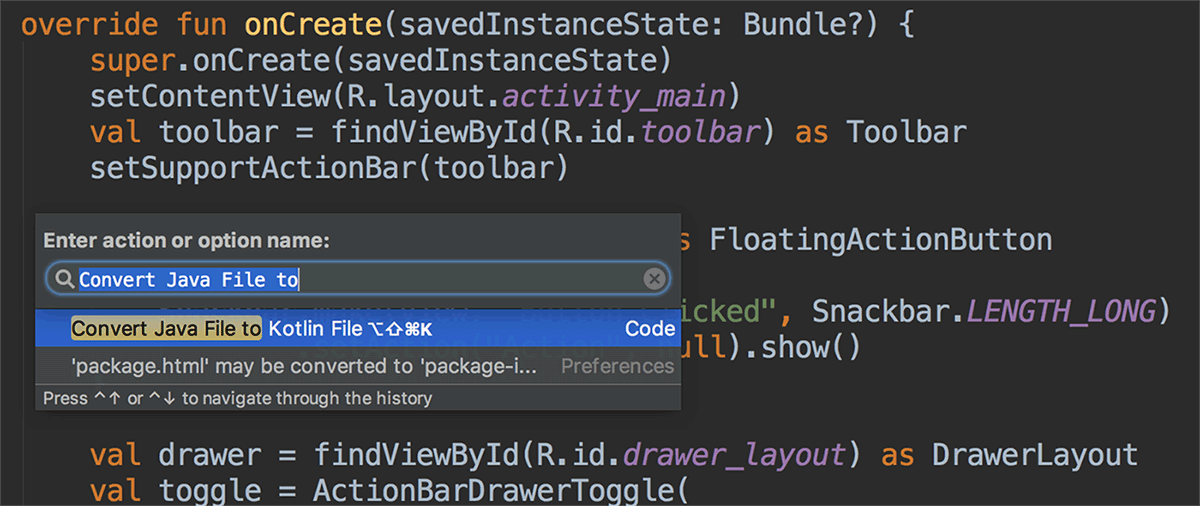The width and height of the screenshot is (1200, 506).
Task: Click the "Toolbar" cast type after "as"
Action: 906,132
